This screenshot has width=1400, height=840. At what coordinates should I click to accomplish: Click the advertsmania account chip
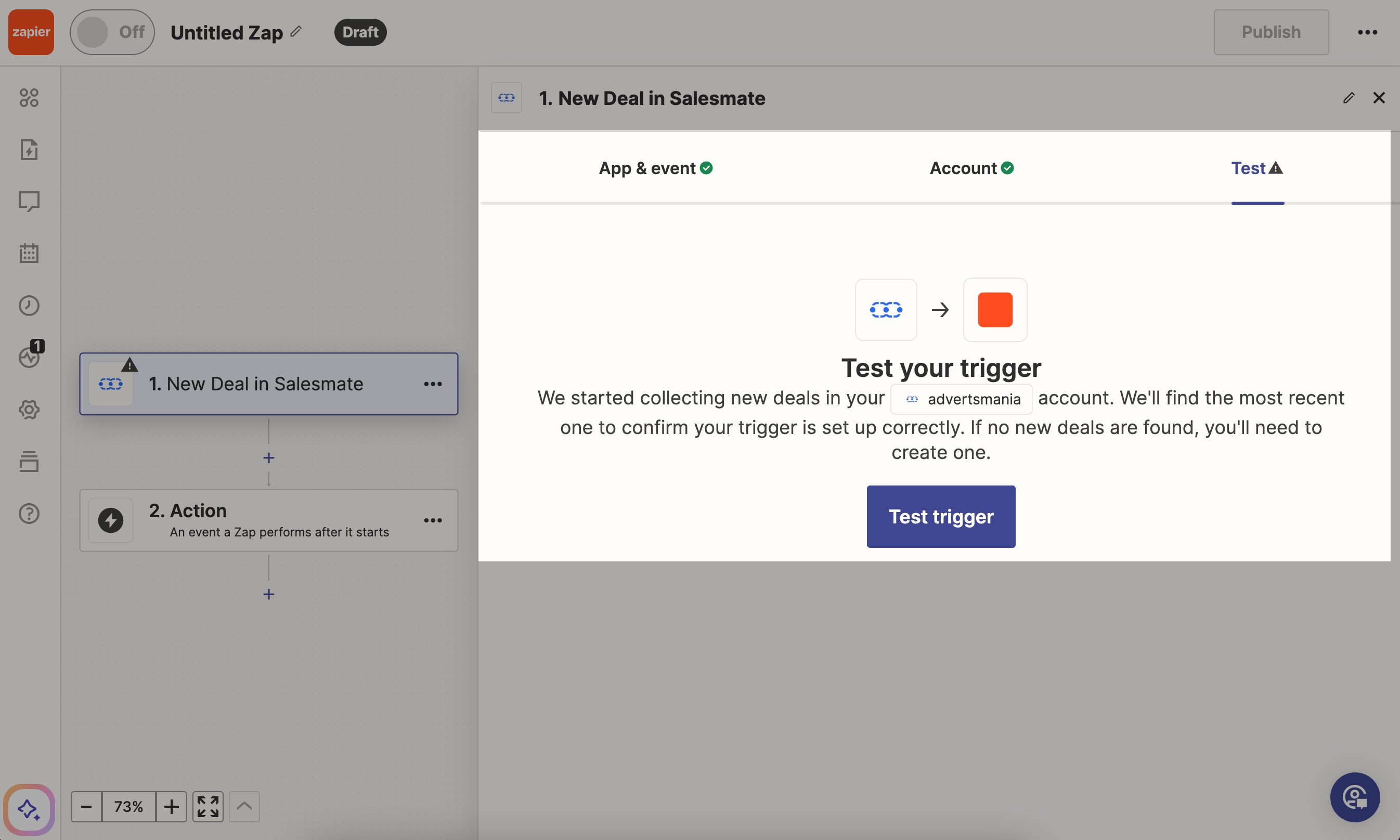click(961, 399)
